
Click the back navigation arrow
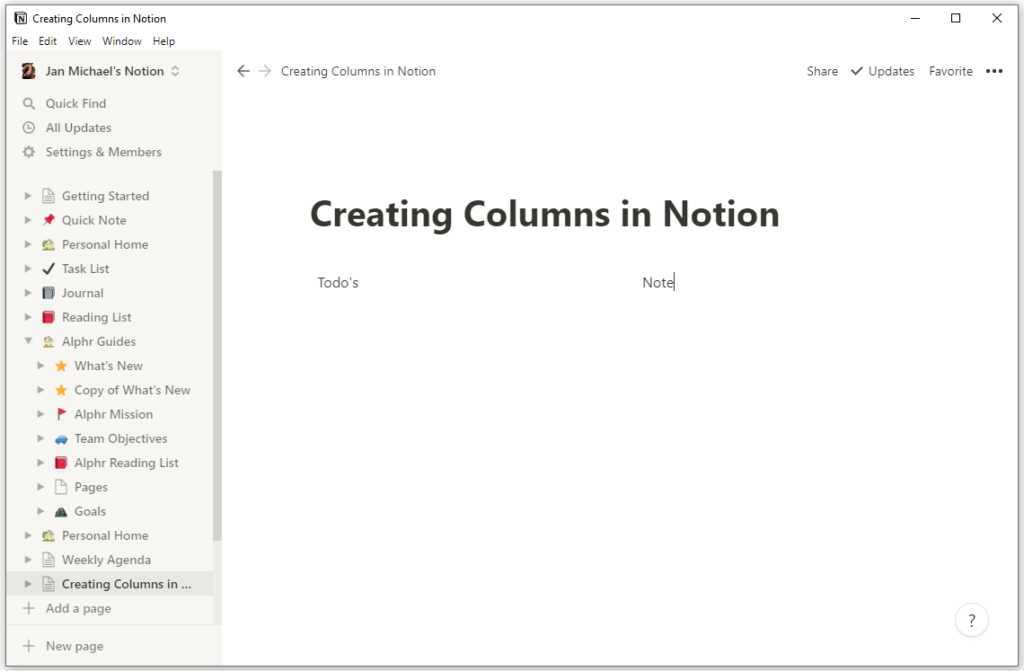pyautogui.click(x=243, y=71)
